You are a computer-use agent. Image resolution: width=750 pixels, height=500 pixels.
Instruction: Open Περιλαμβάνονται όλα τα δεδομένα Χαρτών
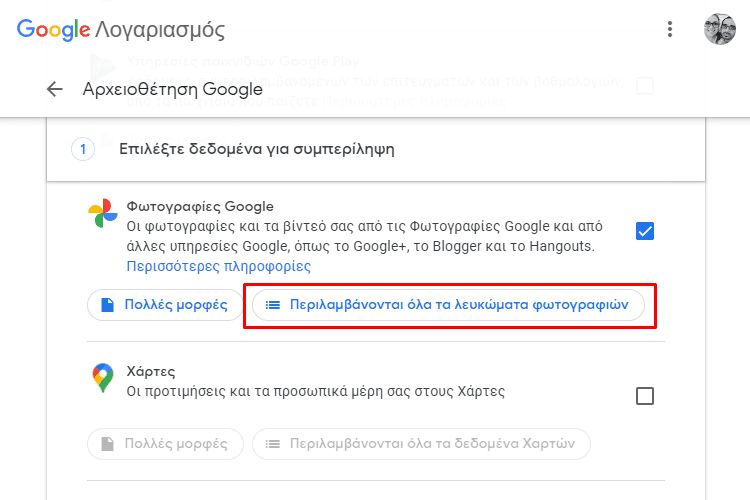(x=421, y=444)
